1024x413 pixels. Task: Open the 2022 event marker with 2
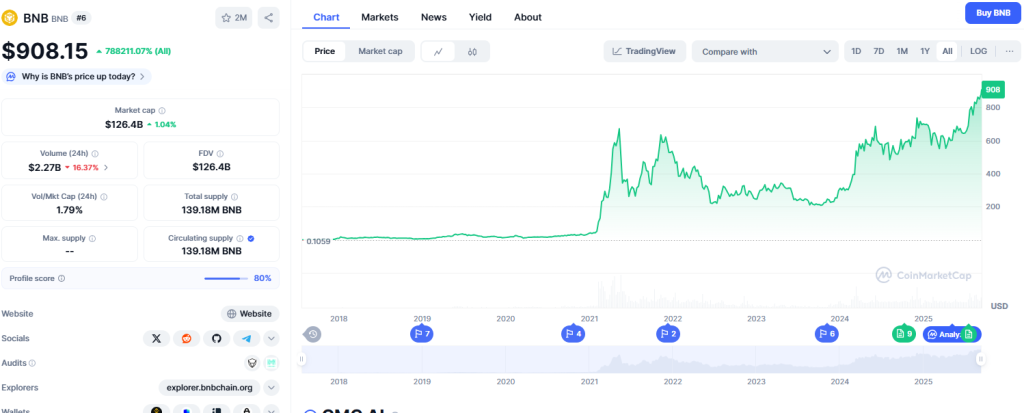click(x=667, y=334)
